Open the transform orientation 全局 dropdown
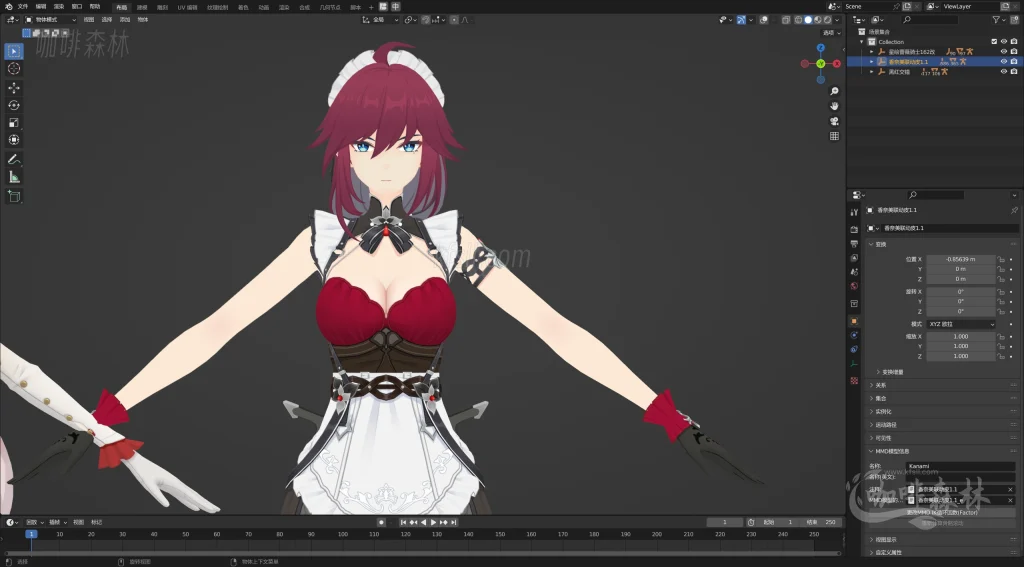Viewport: 1024px width, 567px height. (381, 20)
